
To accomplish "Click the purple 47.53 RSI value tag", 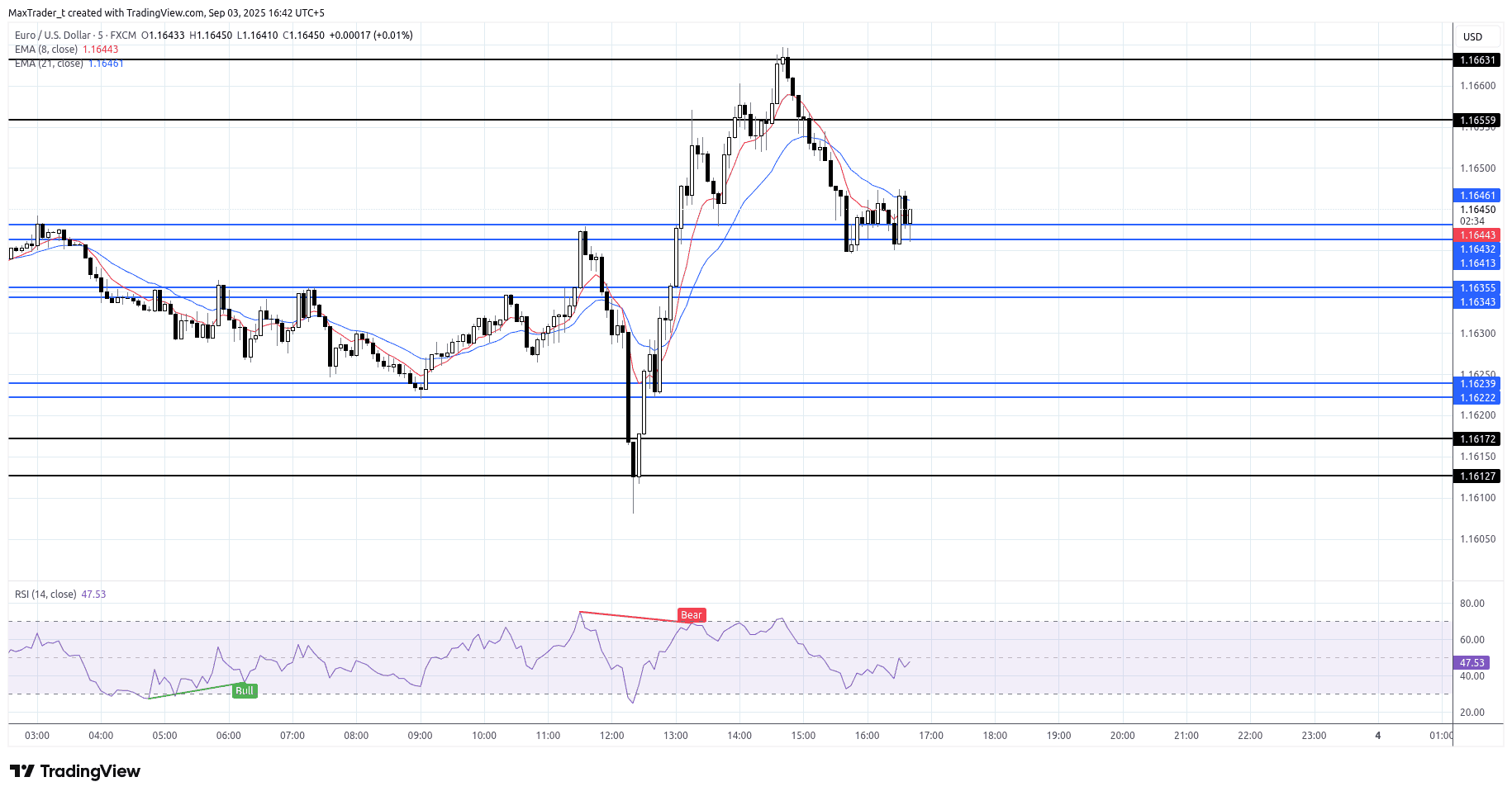I will (x=1472, y=663).
